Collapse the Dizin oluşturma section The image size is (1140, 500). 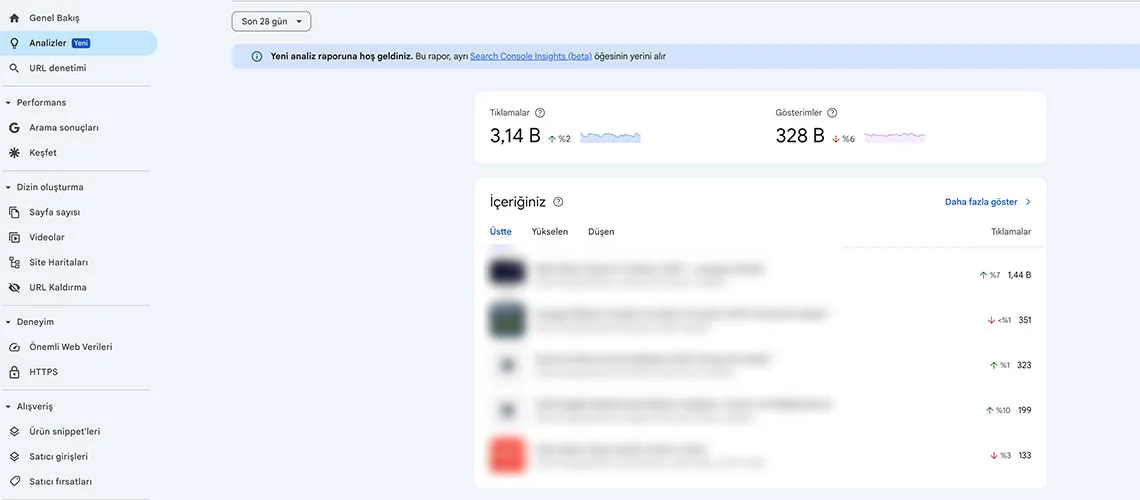[x=8, y=188]
